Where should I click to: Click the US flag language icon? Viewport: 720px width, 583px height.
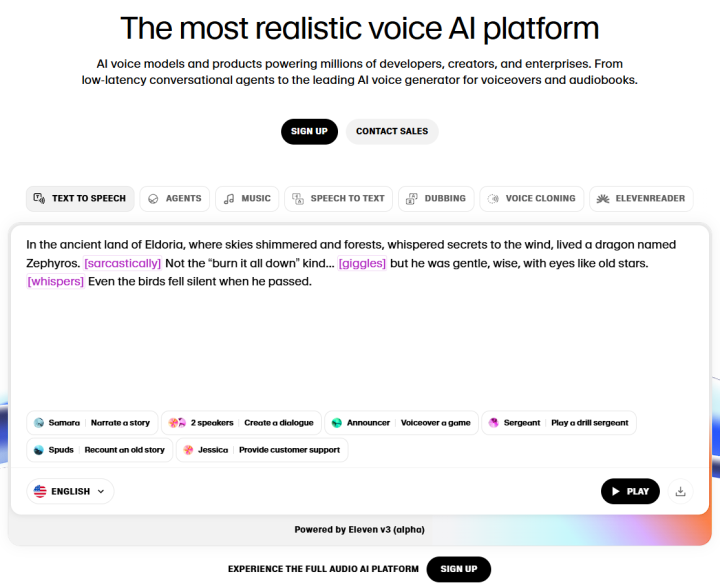pos(40,491)
